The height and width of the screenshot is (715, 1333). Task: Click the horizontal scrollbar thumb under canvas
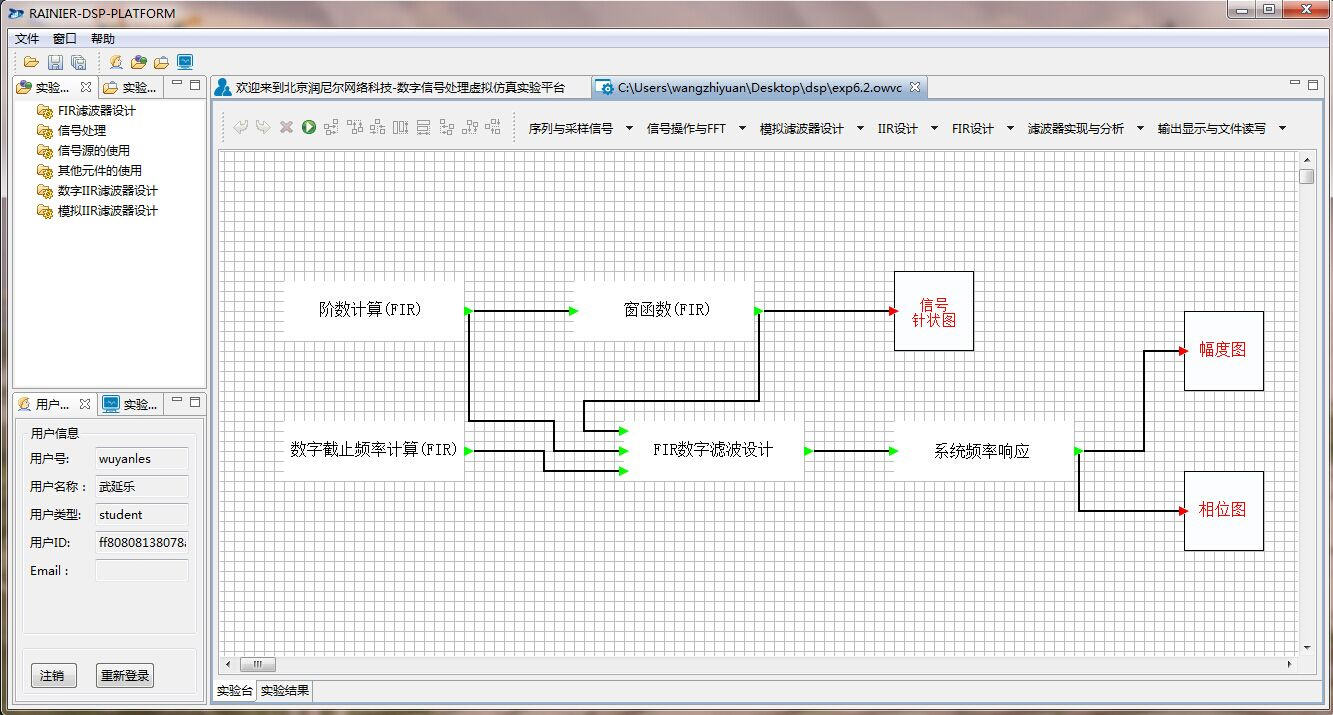[x=257, y=664]
